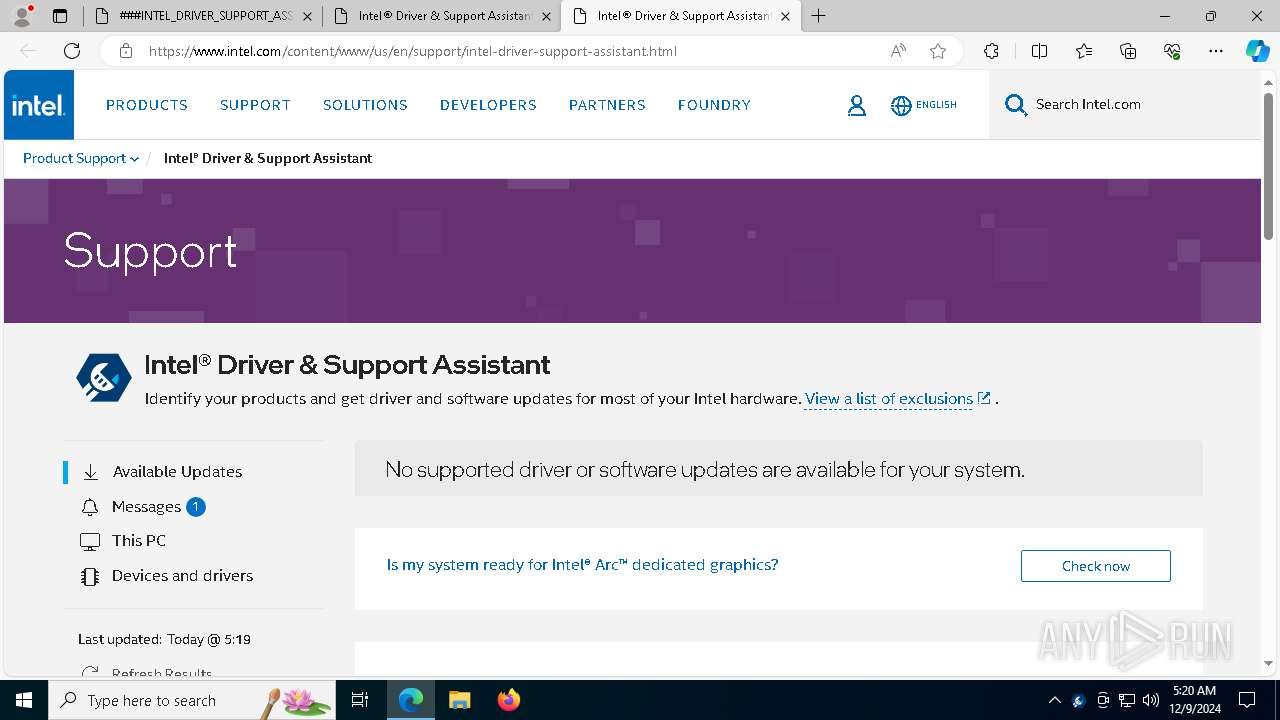Open the FOUNDRY menu
1280x720 pixels.
[714, 105]
